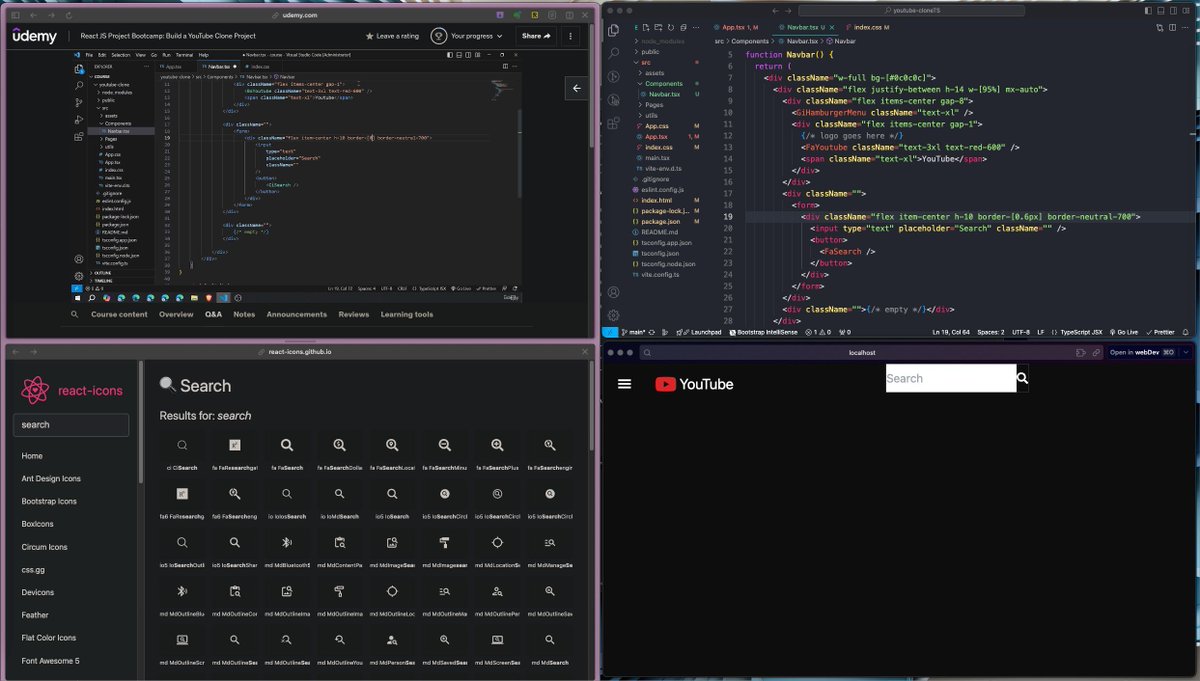
Task: Select the io5 IoSearch icon tile
Action: (392, 500)
